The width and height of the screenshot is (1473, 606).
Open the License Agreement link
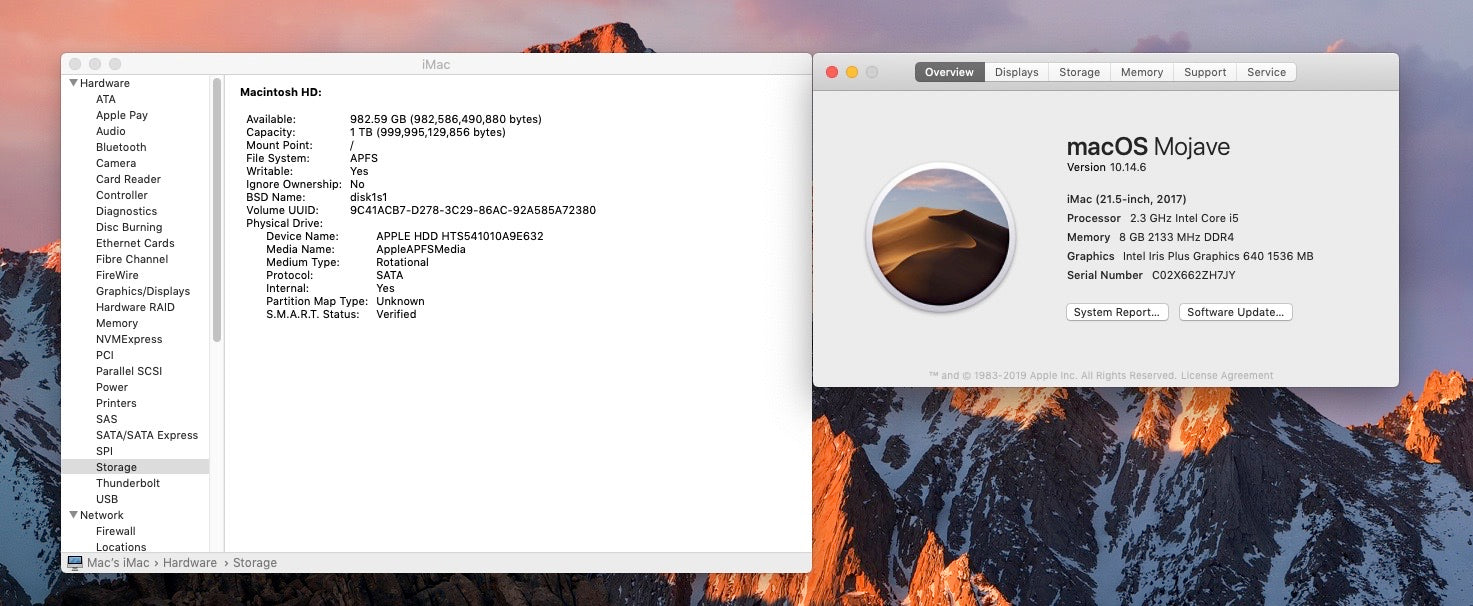coord(1227,376)
